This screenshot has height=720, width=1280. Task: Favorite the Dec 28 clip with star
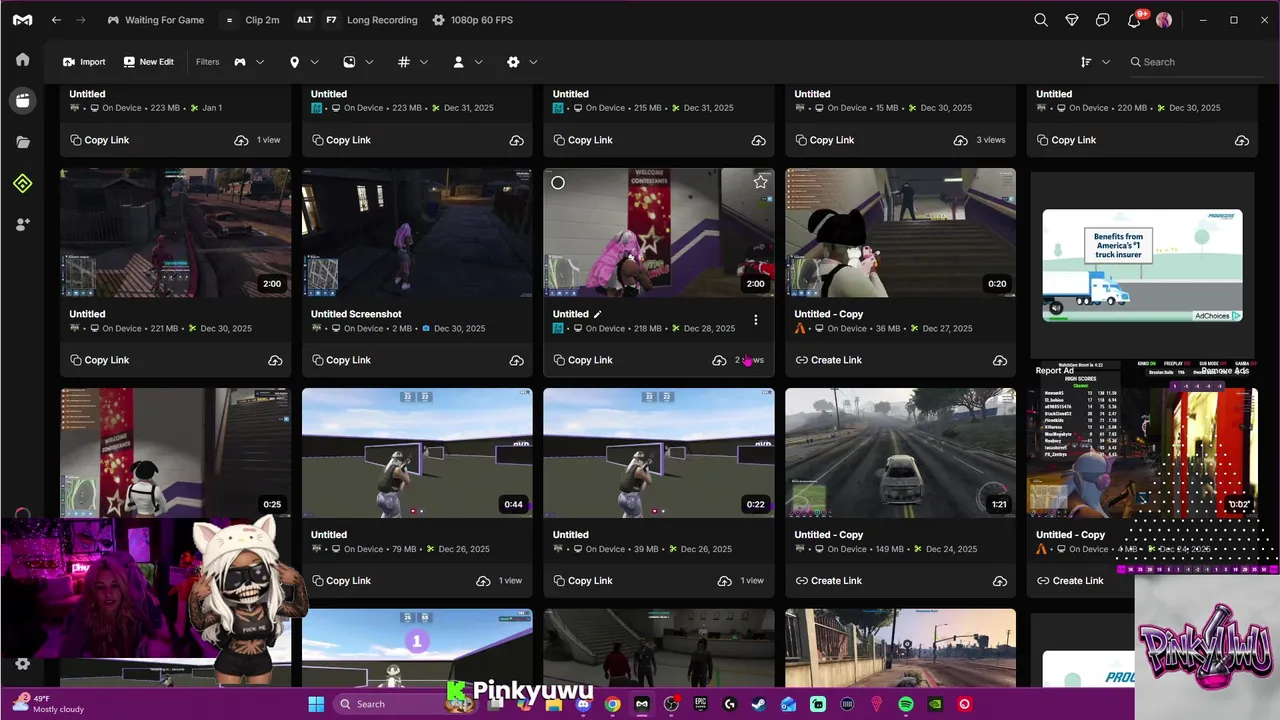pyautogui.click(x=760, y=182)
